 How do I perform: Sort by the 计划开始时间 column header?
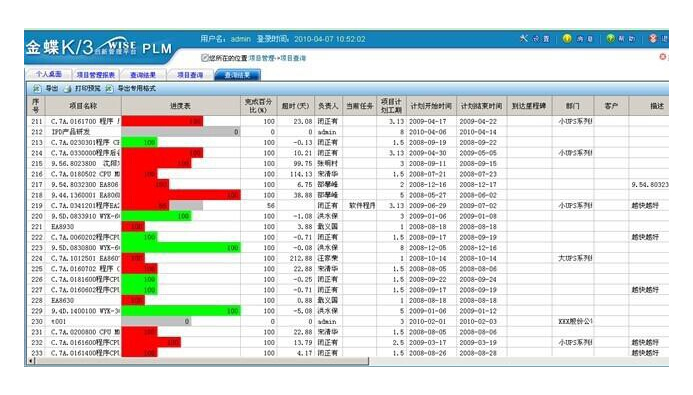(431, 106)
